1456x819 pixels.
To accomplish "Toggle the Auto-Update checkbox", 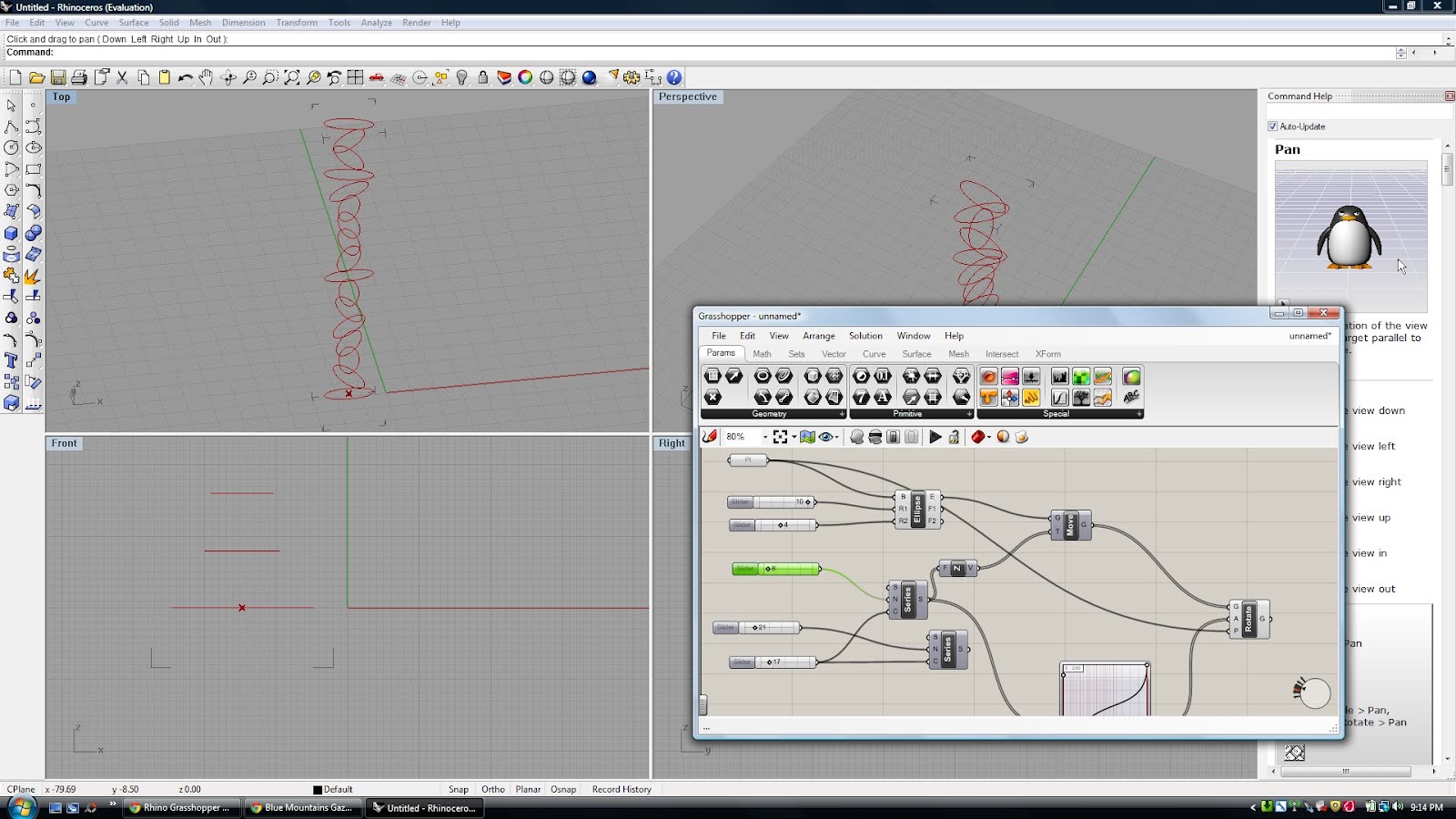I will [x=1273, y=126].
